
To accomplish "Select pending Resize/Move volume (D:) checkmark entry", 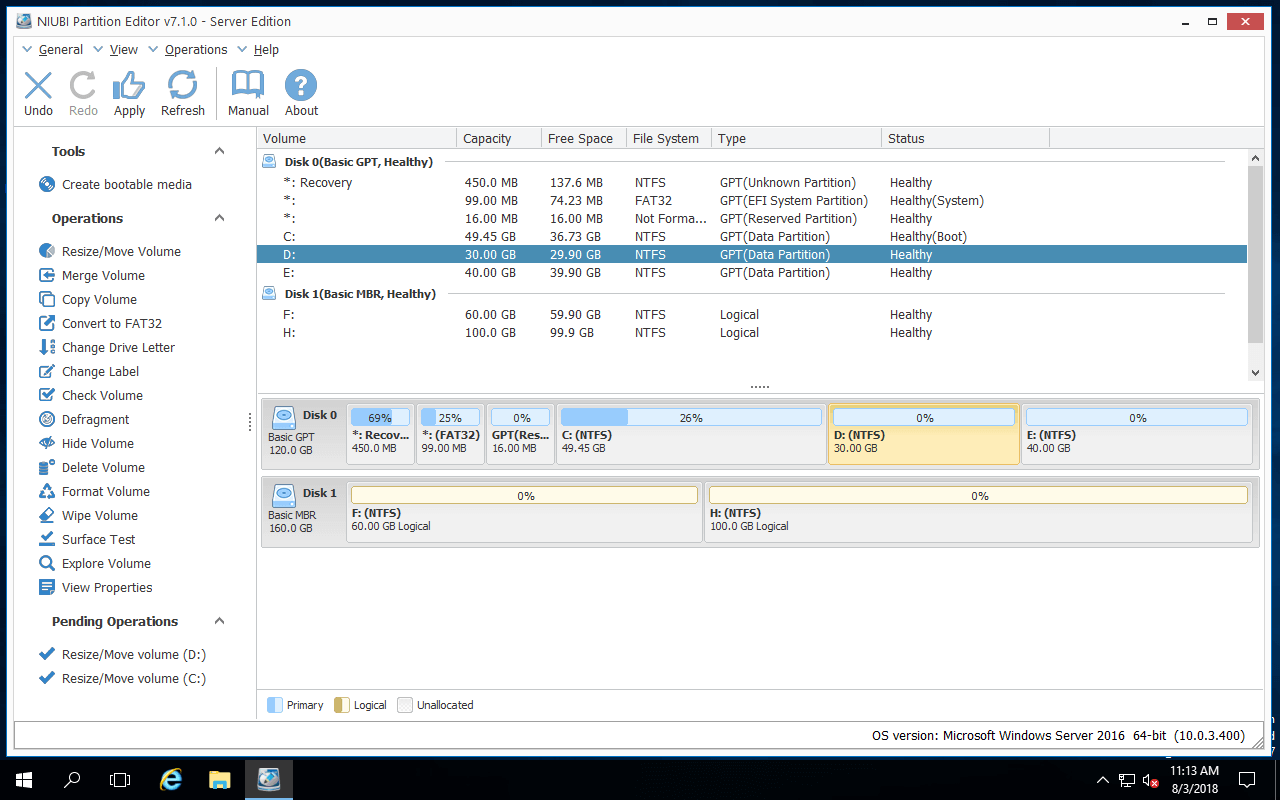I will [122, 654].
